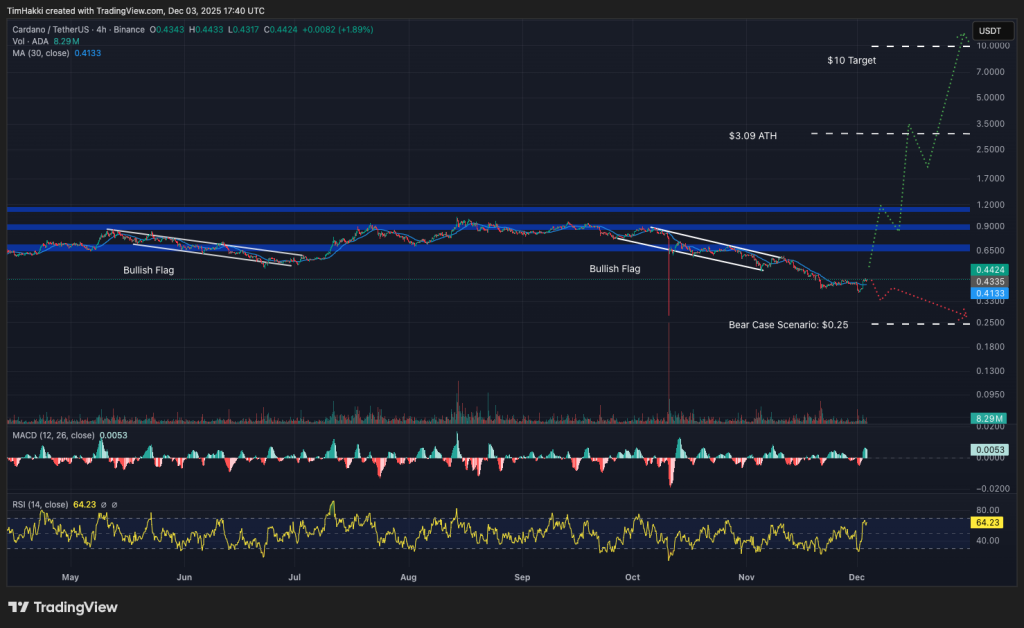Click the yellow 64.23 RSI value flag
Screen dimensions: 1024x628
(985, 521)
